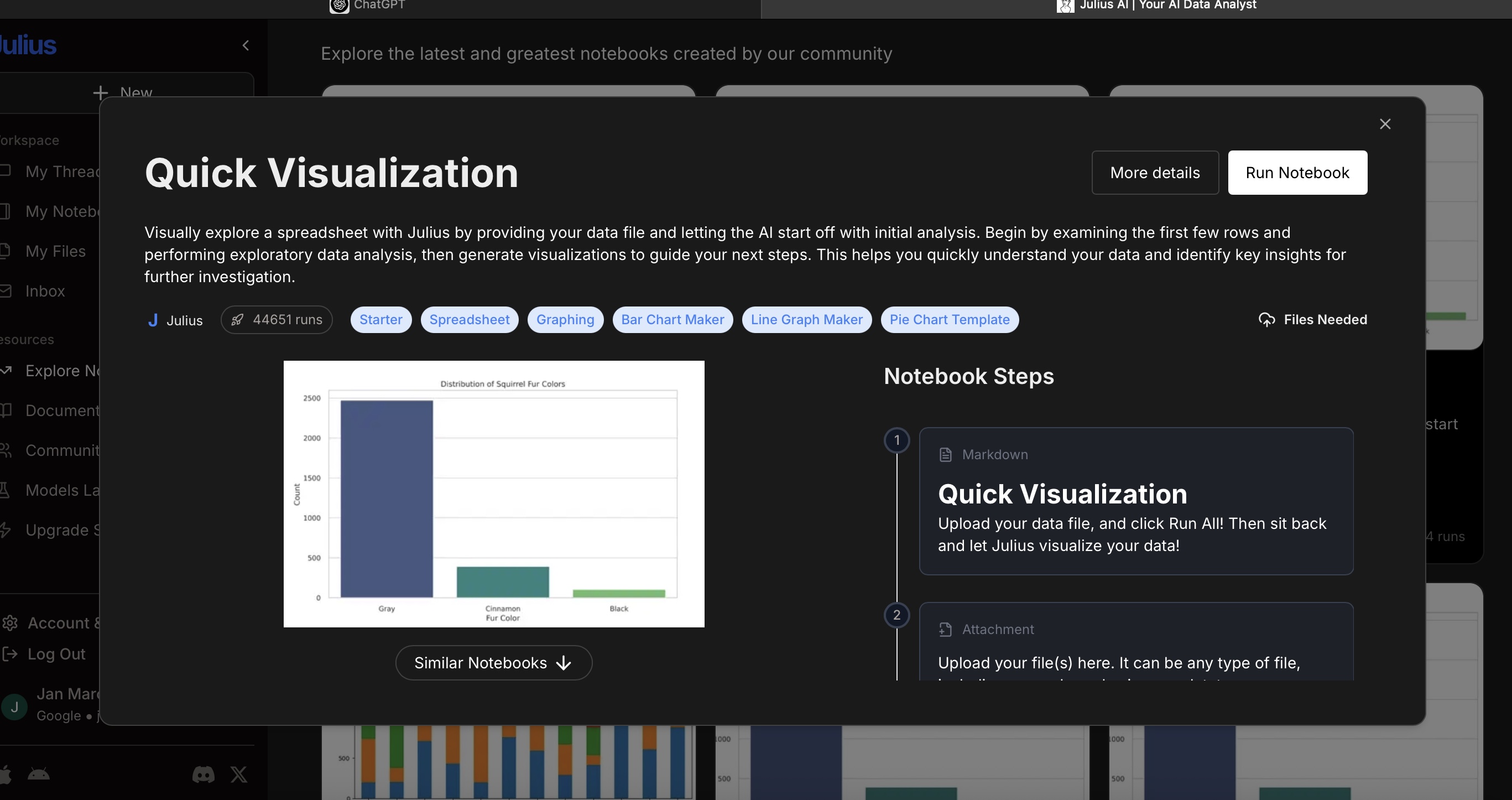Click the Inbox envelope icon
This screenshot has height=800, width=1512.
click(x=6, y=291)
